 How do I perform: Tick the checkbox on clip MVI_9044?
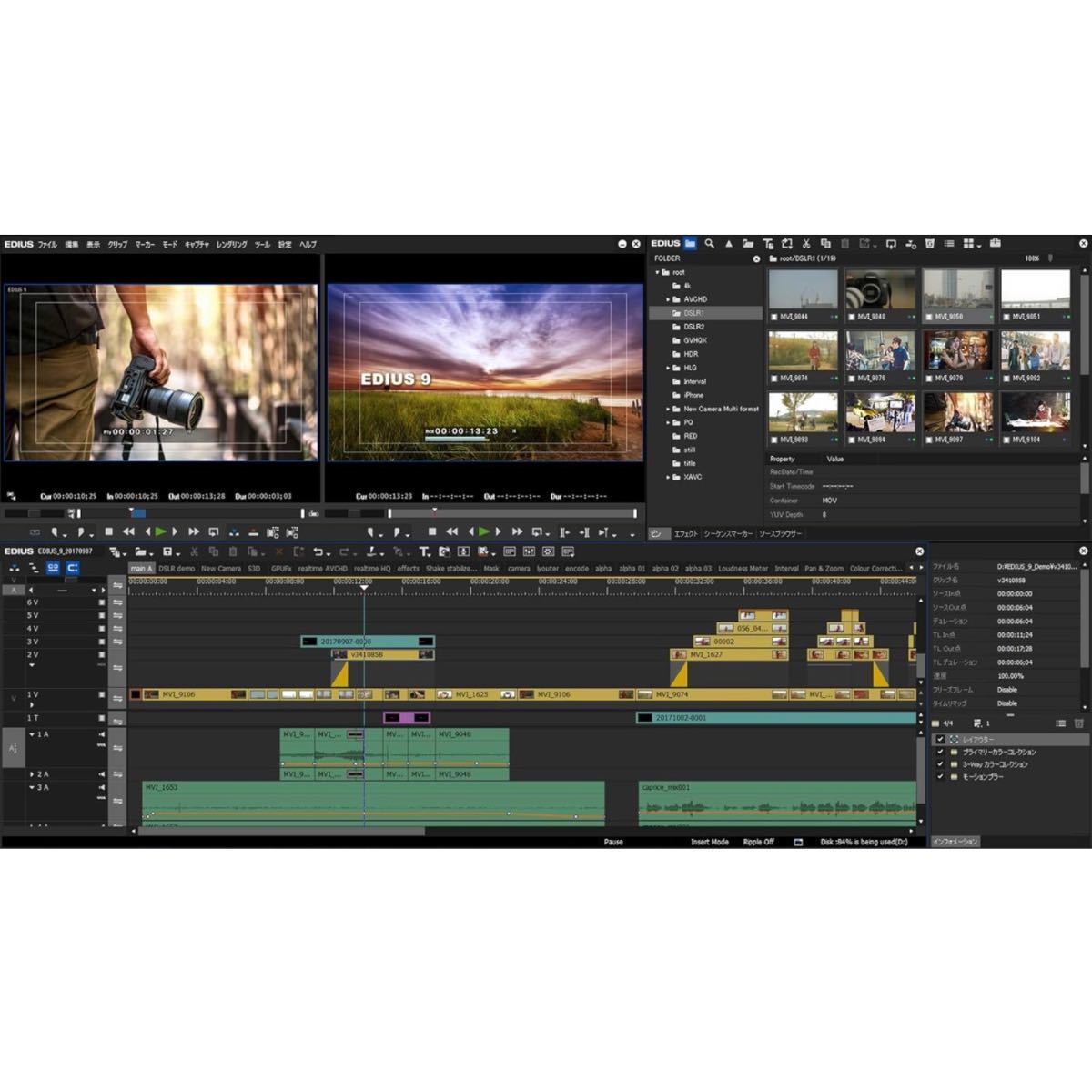773,317
